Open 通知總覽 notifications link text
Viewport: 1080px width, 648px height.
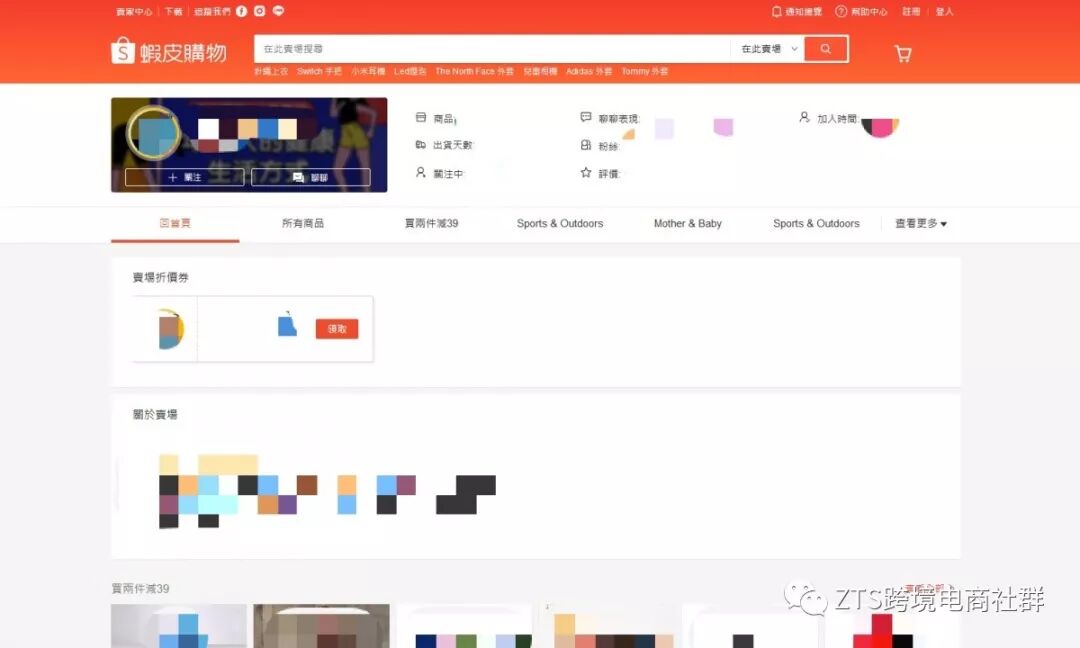[804, 12]
